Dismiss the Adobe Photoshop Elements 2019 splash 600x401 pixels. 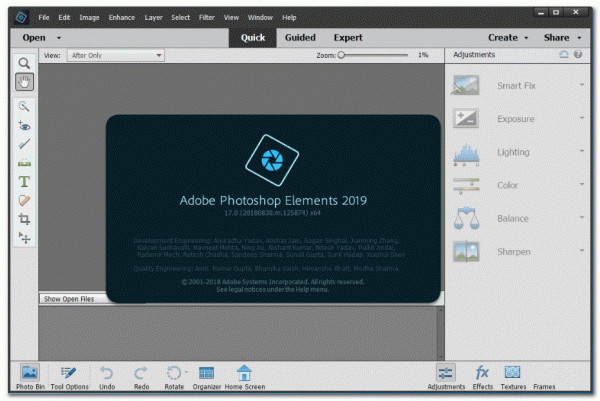pos(273,209)
